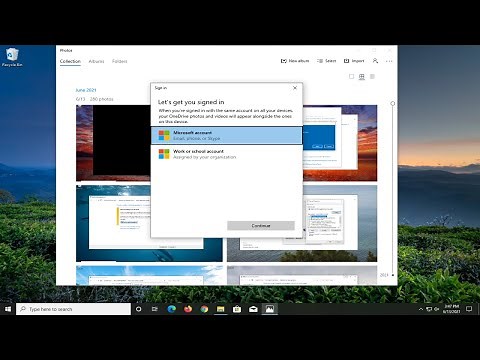
Task: Select the Microsoft account option
Action: pyautogui.click(x=227, y=135)
